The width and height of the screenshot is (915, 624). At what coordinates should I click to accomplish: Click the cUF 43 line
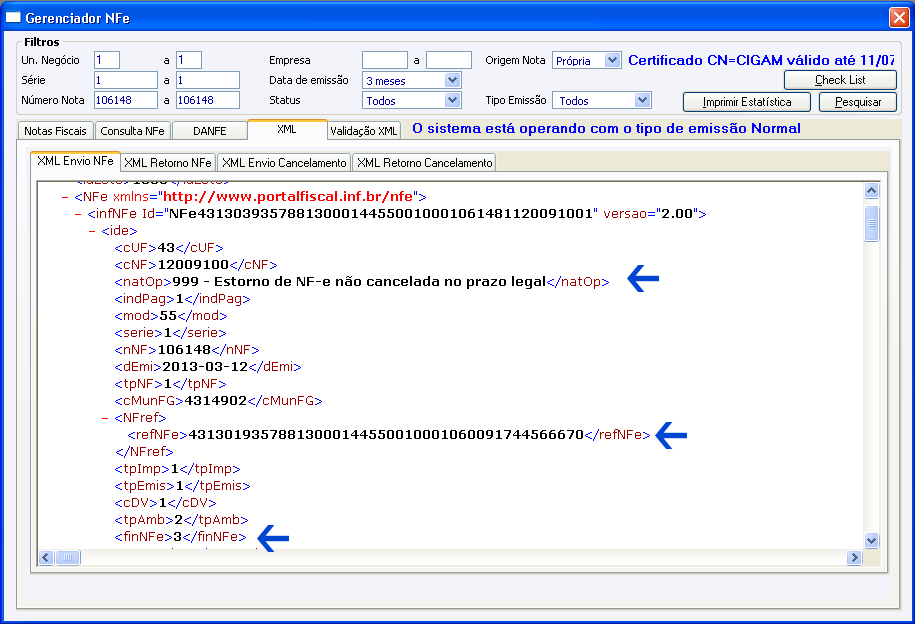169,248
